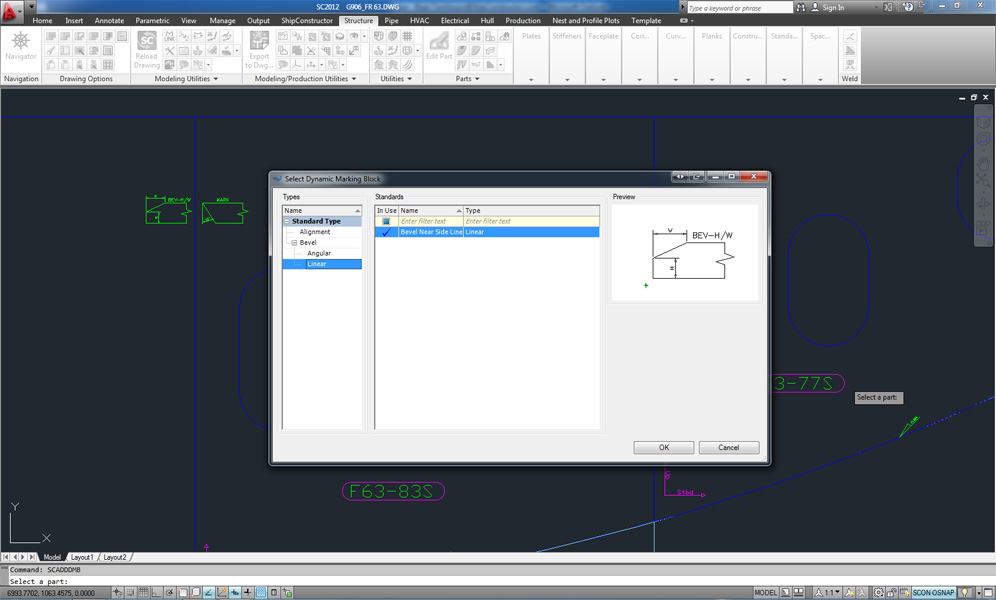This screenshot has width=996, height=600.
Task: Click the top icon above the Weld label
Action: (849, 36)
